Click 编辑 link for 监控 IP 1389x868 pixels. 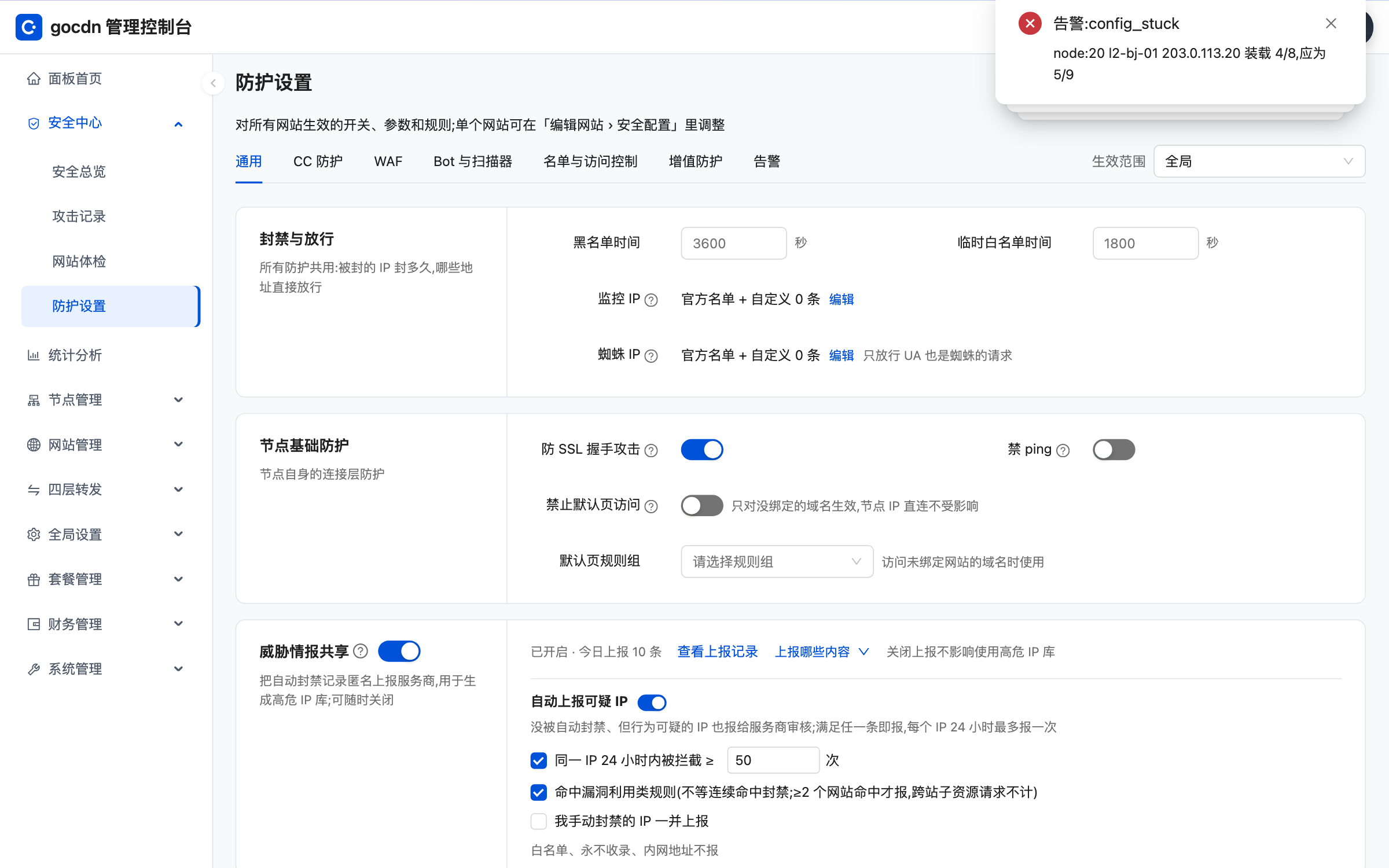[x=842, y=299]
